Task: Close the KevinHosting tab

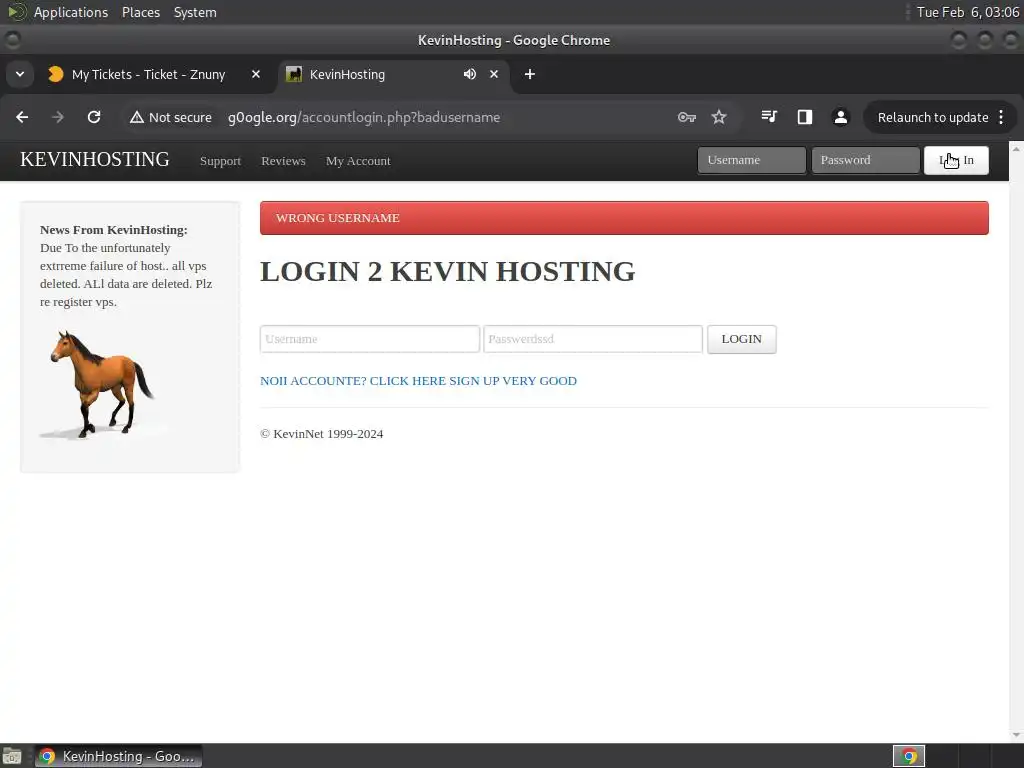Action: click(494, 74)
